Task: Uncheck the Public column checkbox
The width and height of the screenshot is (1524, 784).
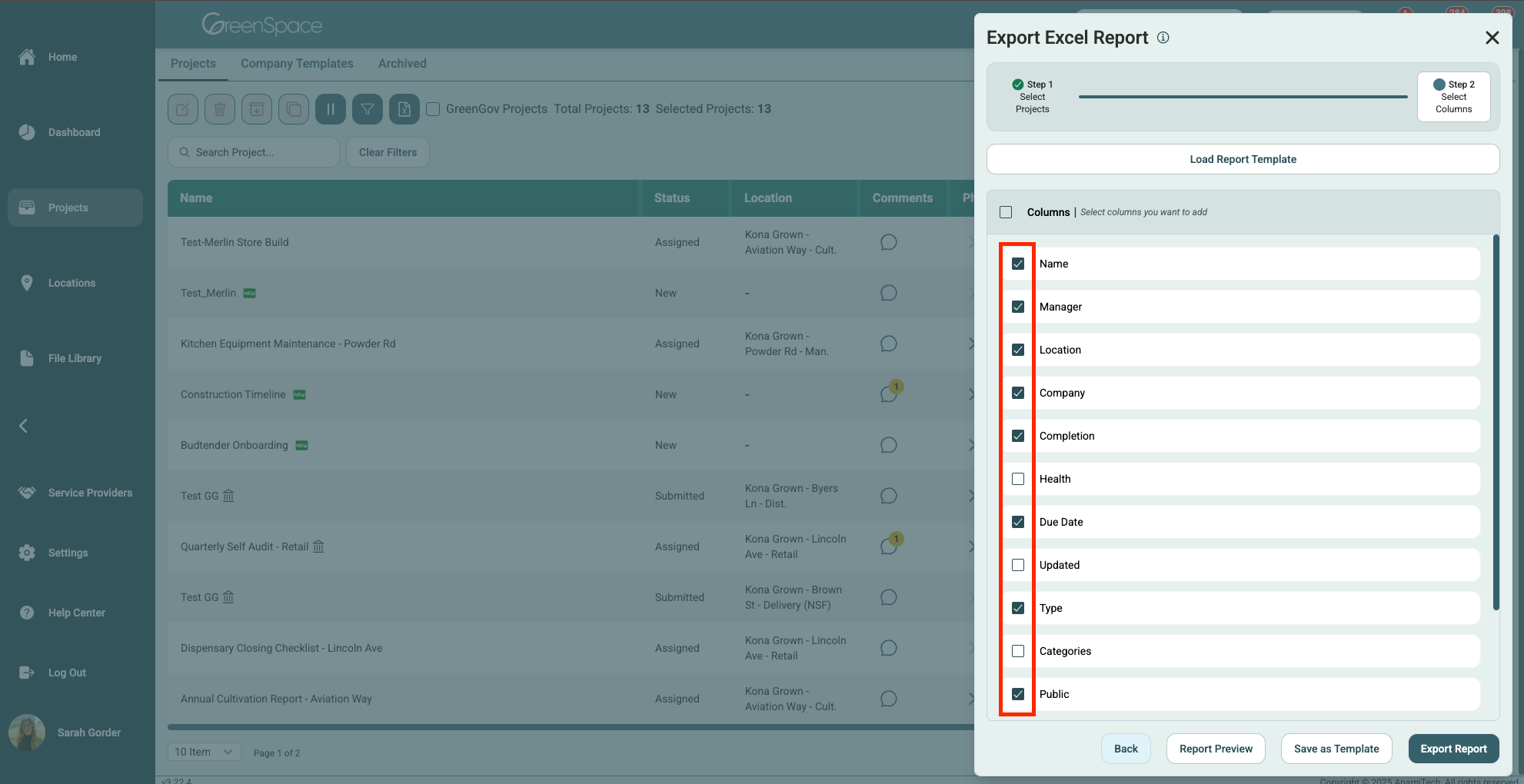Action: (1018, 694)
